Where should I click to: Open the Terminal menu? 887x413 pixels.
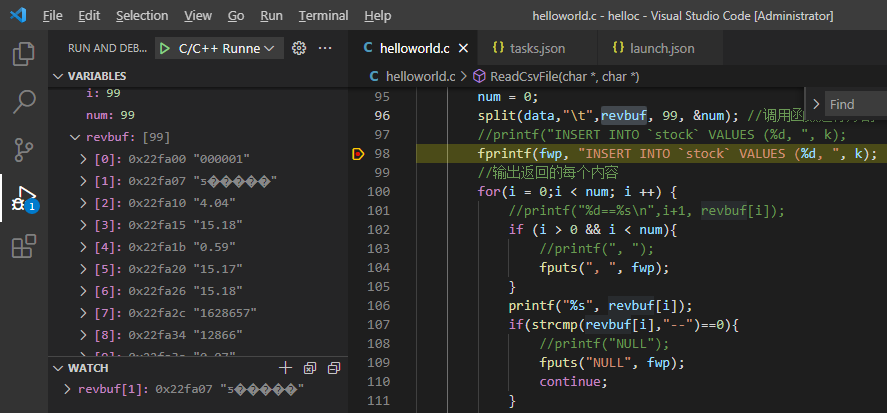tap(323, 16)
